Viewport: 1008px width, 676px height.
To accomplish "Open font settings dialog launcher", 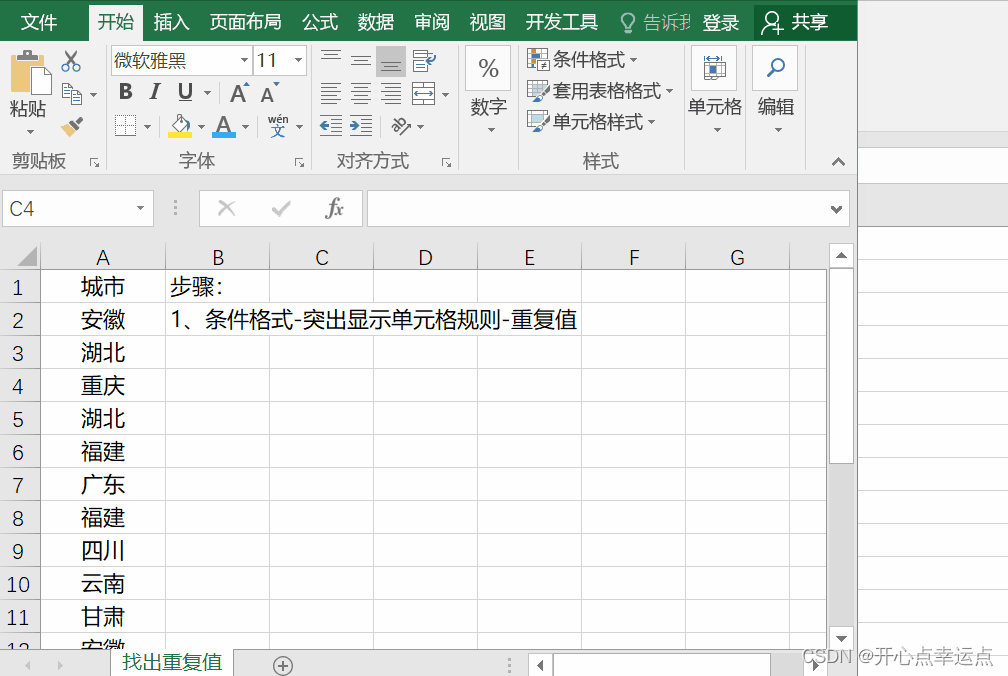I will coord(300,163).
